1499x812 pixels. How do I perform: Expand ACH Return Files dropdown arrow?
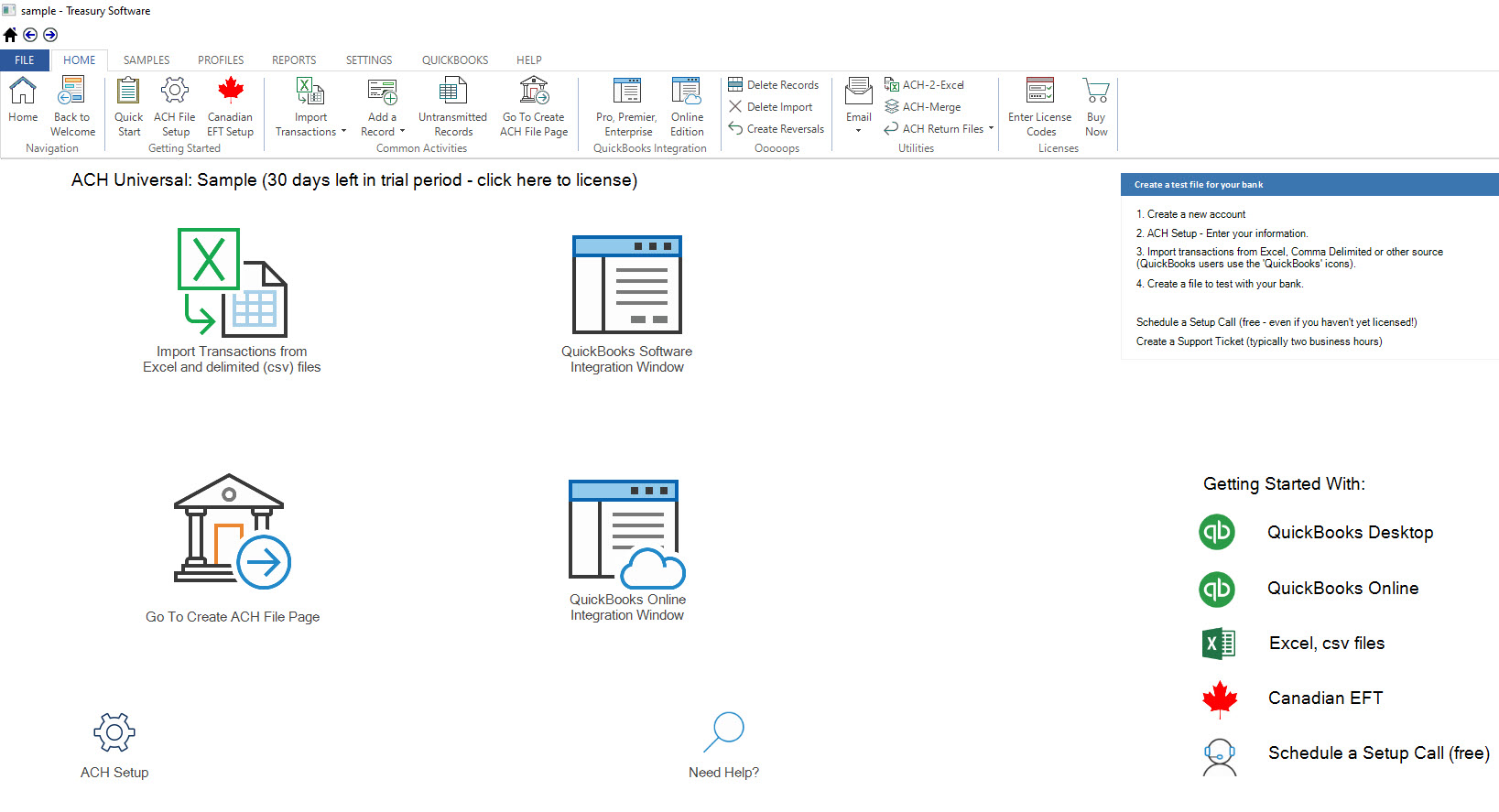coord(991,128)
